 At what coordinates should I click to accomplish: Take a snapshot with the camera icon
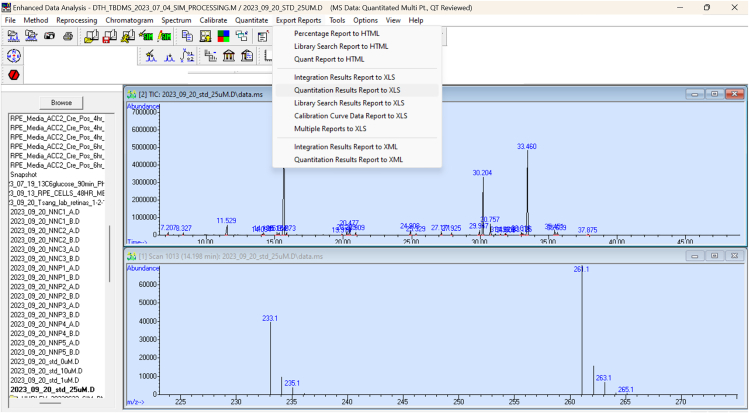pos(50,36)
